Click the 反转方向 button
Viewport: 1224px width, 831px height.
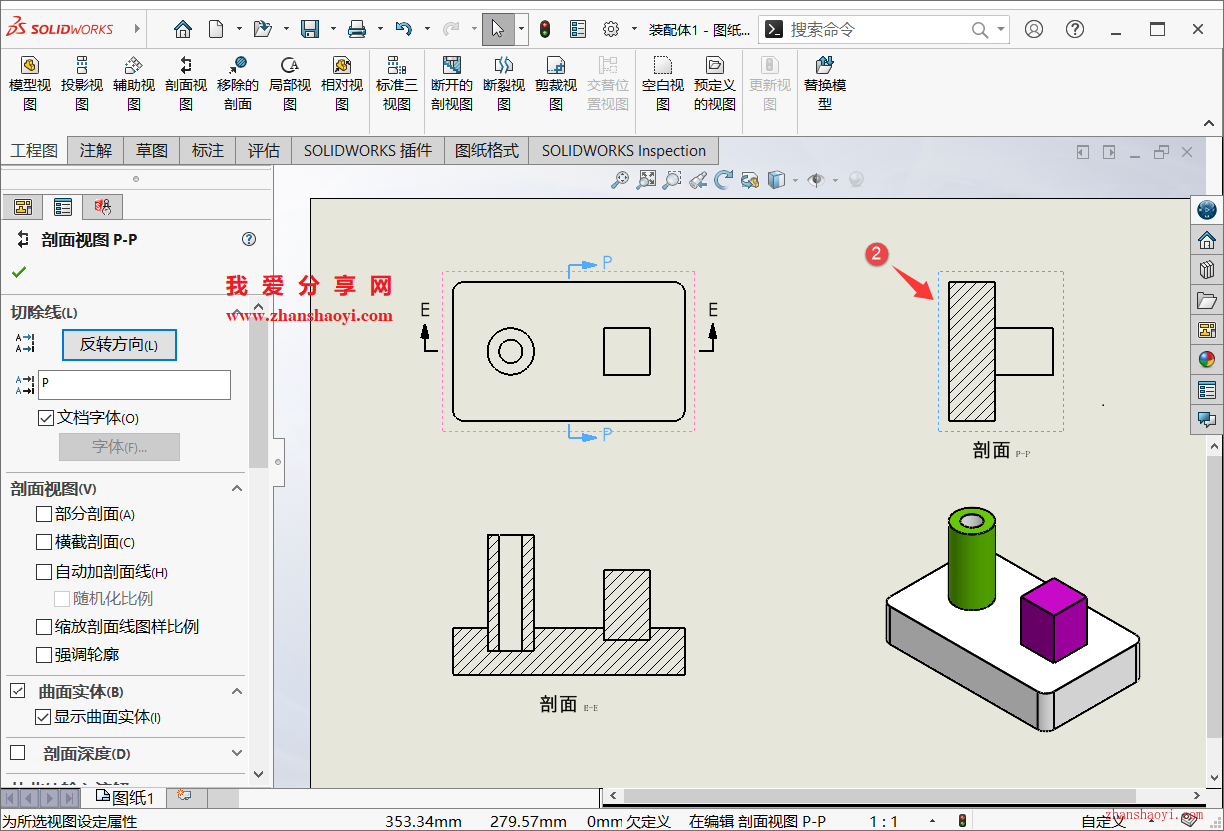[x=119, y=345]
